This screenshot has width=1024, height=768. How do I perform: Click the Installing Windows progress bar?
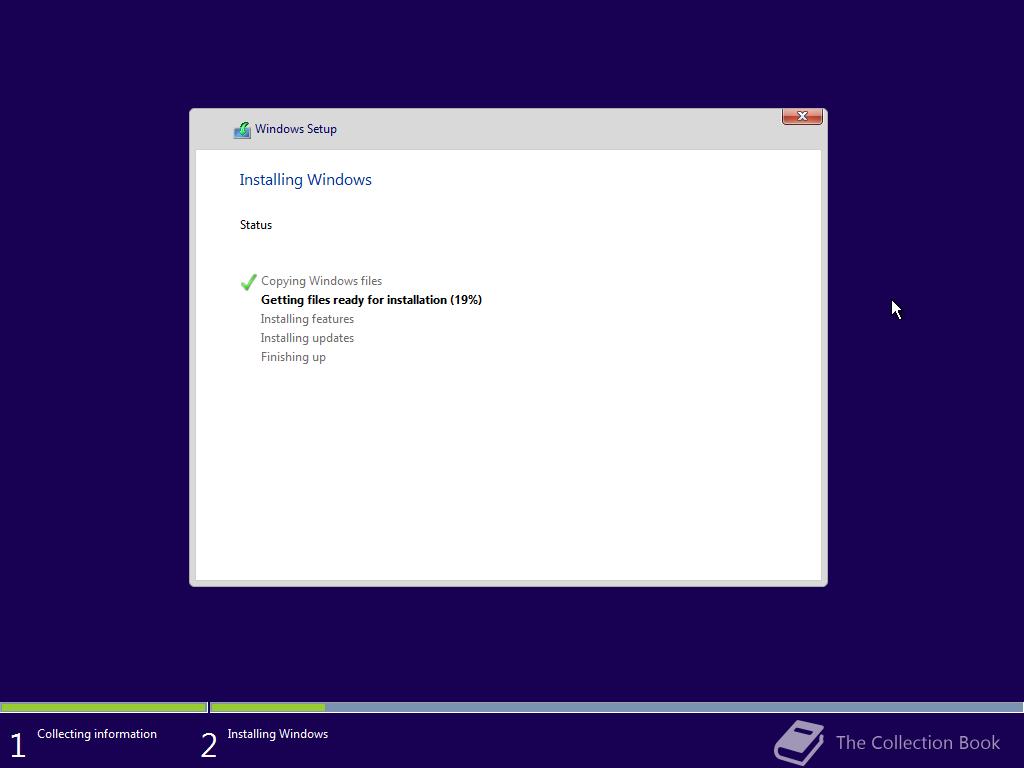click(x=616, y=707)
